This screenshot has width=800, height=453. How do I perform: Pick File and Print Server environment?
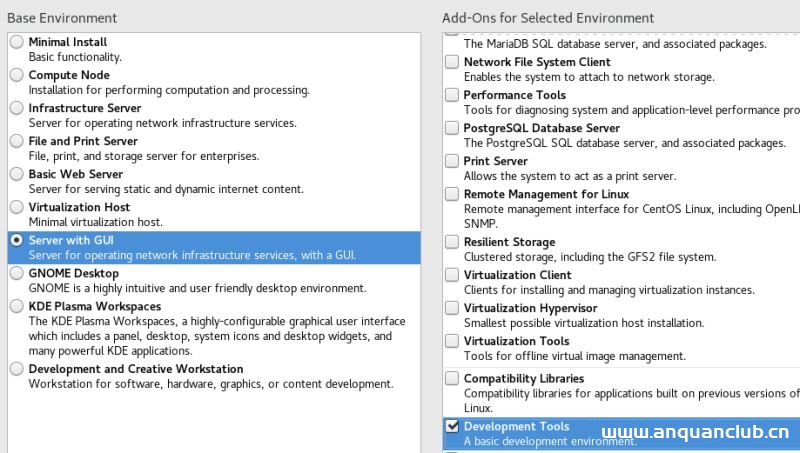17,142
